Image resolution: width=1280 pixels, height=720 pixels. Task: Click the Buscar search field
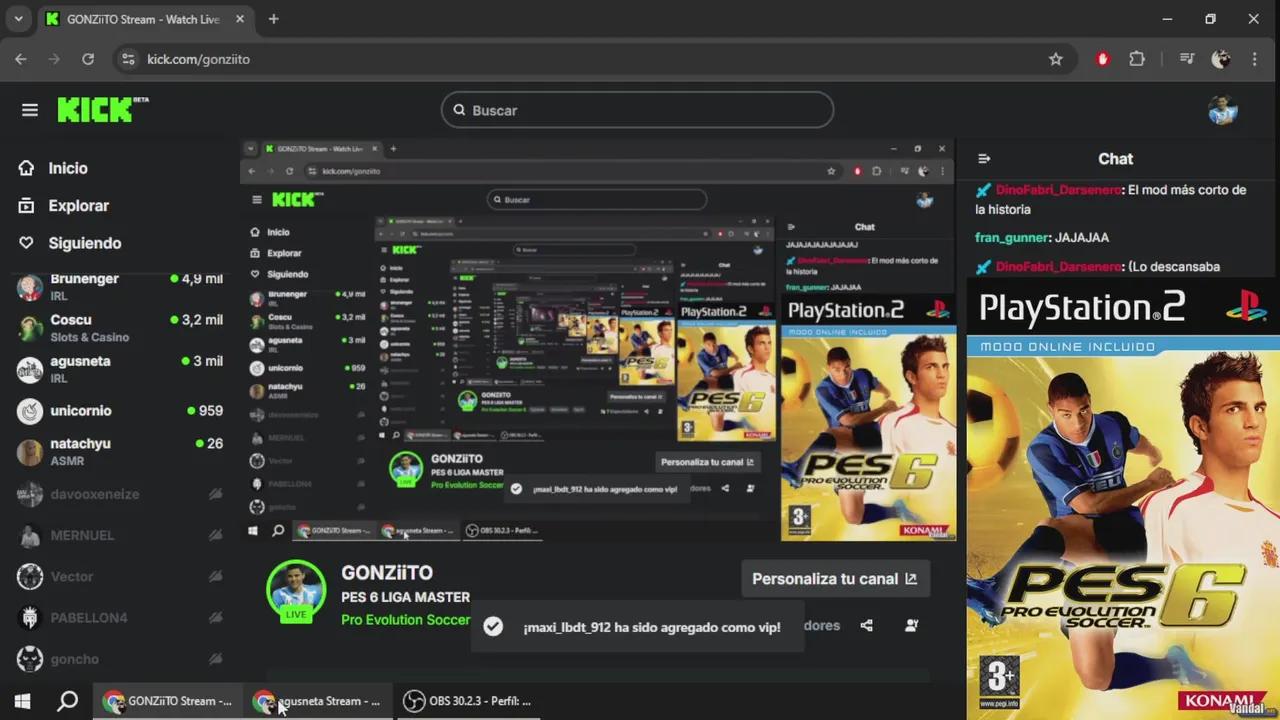637,110
